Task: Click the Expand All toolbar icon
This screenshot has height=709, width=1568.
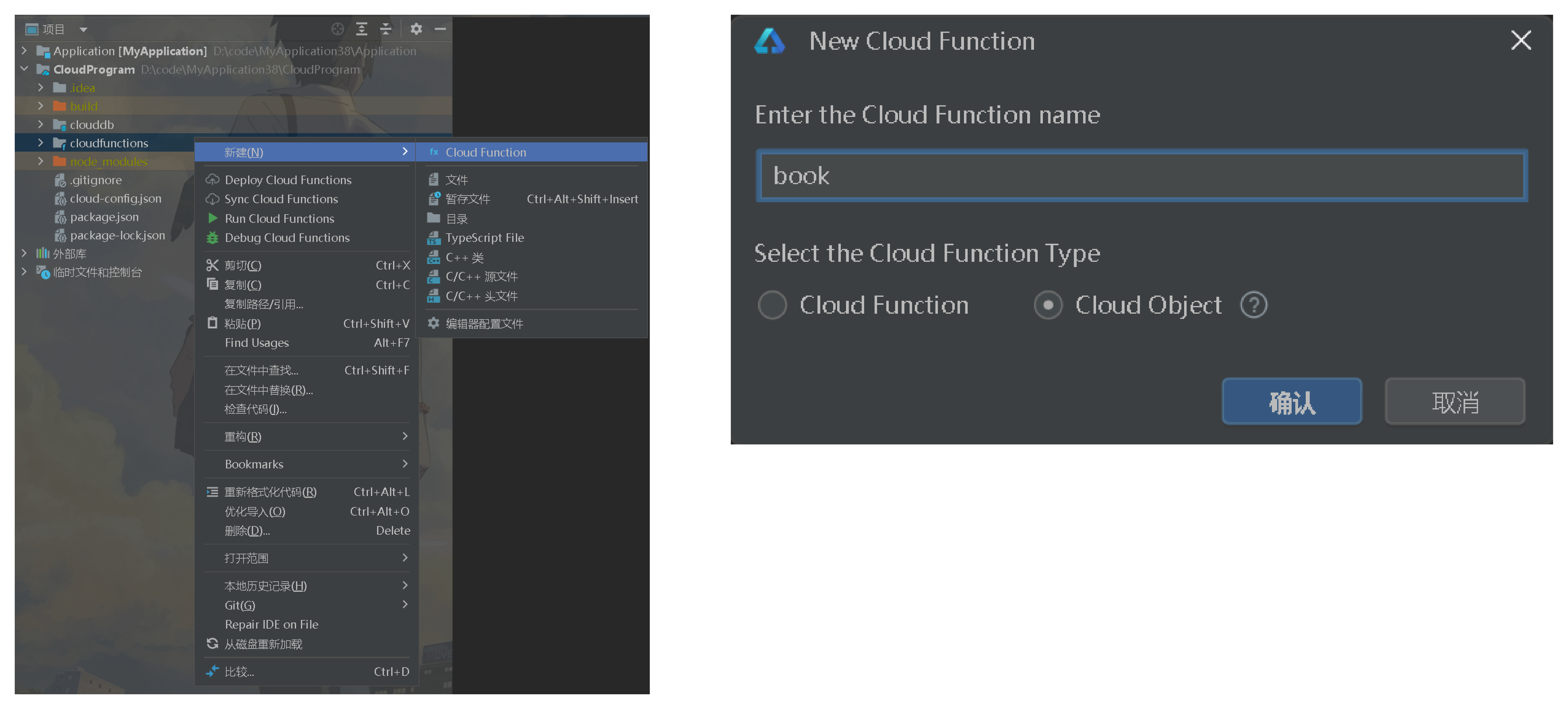Action: (361, 29)
